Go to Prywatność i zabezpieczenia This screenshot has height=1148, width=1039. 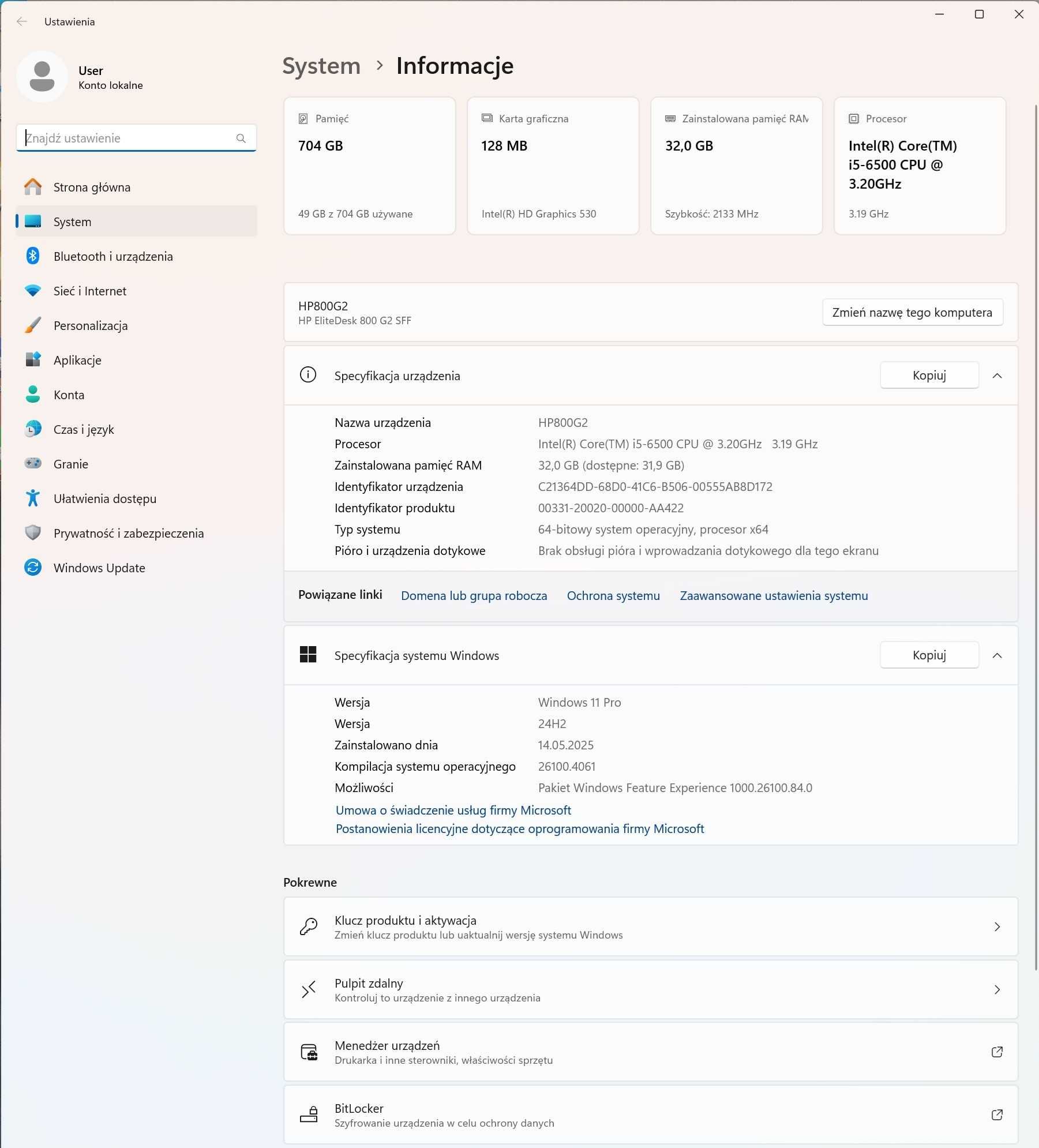coord(136,533)
